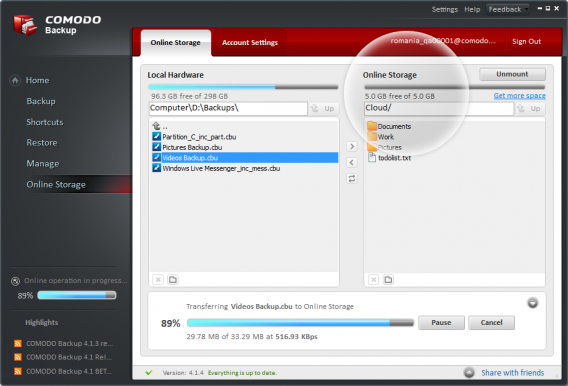The width and height of the screenshot is (568, 386).
Task: Click the synchronize arrows icon between panes
Action: (352, 178)
